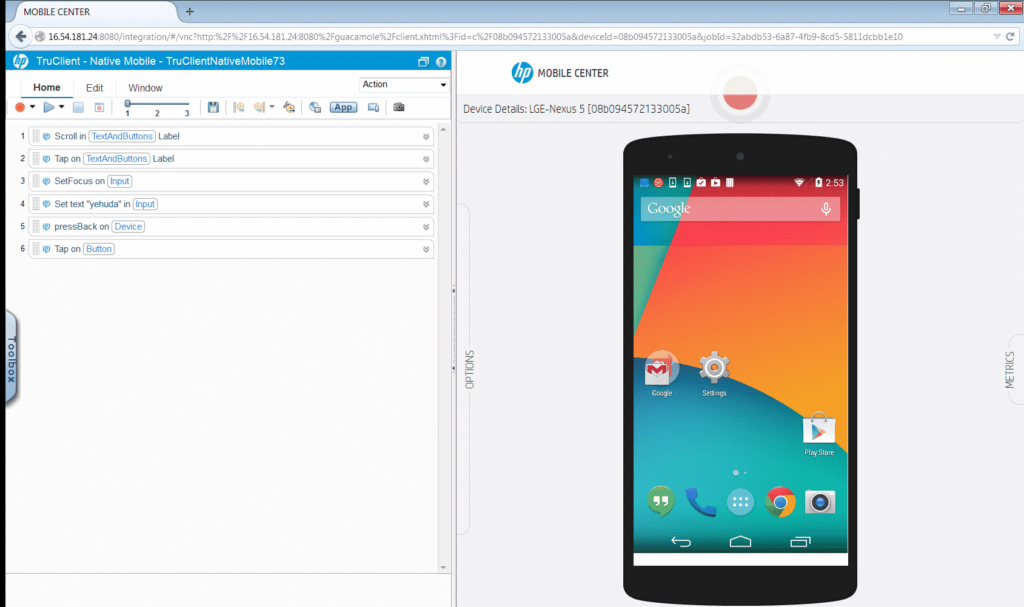
Task: Click the toggle-breakpoint toolbar icon
Action: point(260,107)
